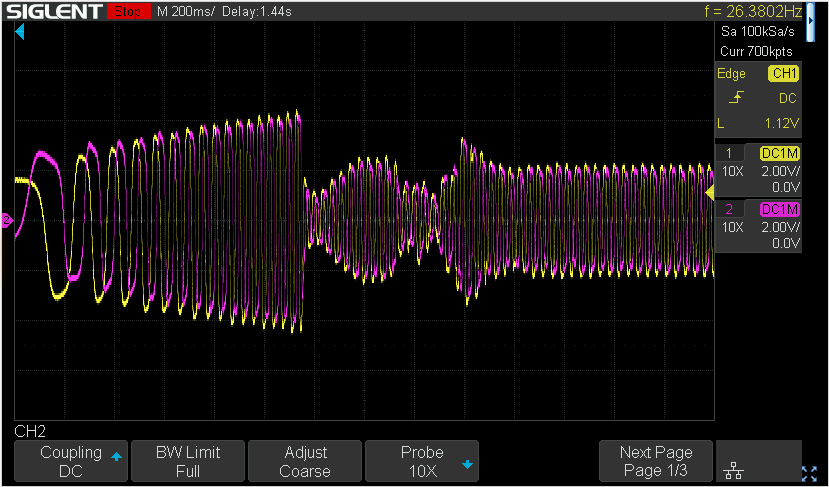
Task: Click the SIGLENT logo
Action: [52, 11]
